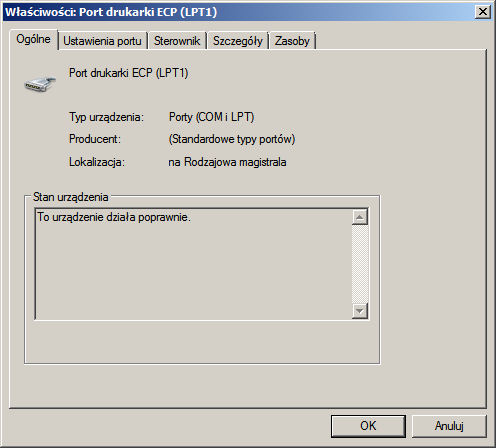Click the Stan urządzenia group label
The image size is (496, 448).
pyautogui.click(x=71, y=197)
